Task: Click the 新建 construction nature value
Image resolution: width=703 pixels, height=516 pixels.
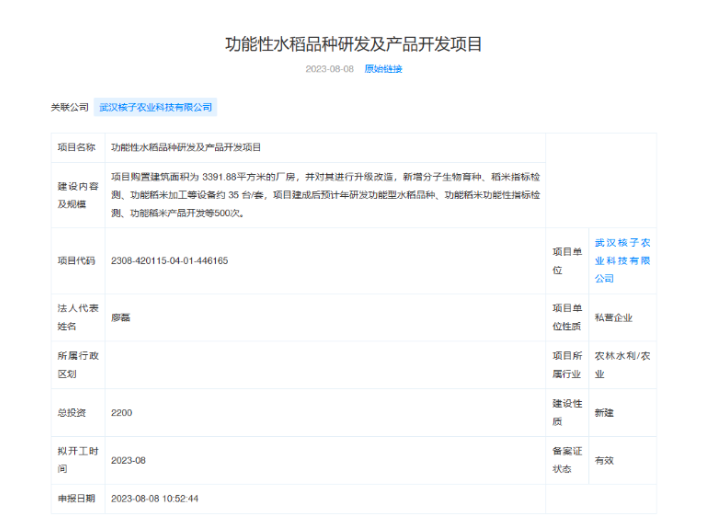Action: click(604, 412)
